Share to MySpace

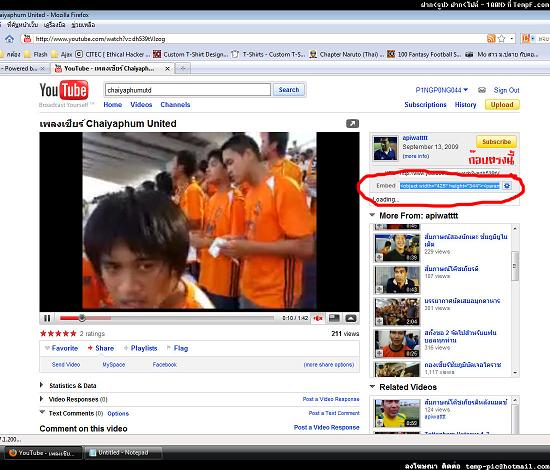[x=114, y=365]
